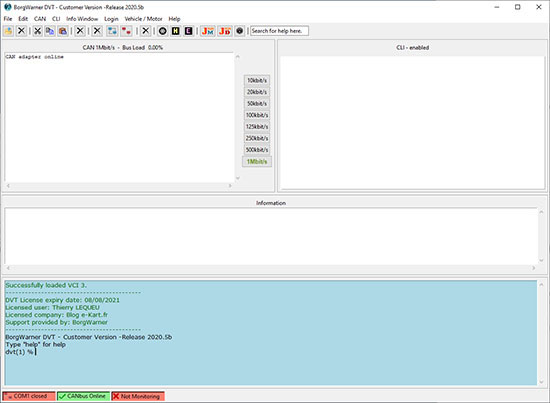Click the yellow H toolbar icon
The width and height of the screenshot is (550, 403).
tap(175, 31)
